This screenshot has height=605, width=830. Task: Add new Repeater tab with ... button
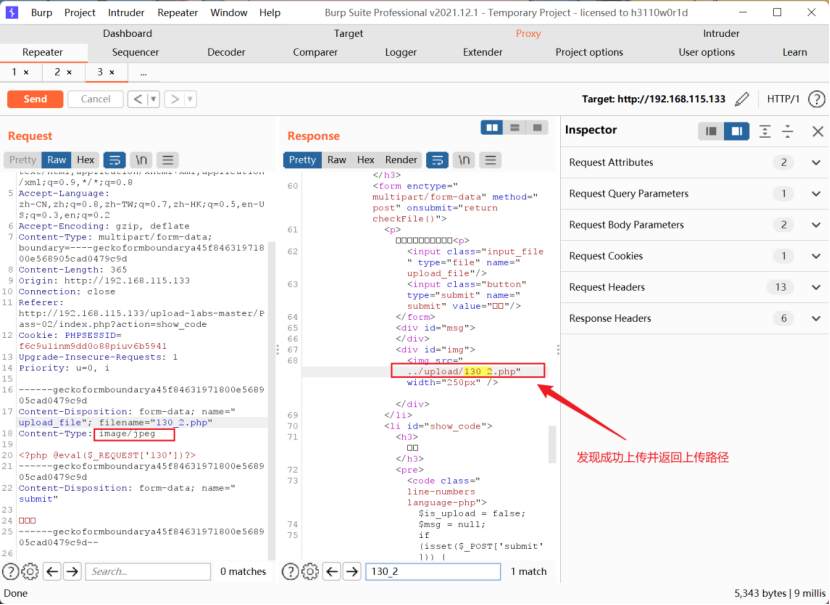point(143,73)
